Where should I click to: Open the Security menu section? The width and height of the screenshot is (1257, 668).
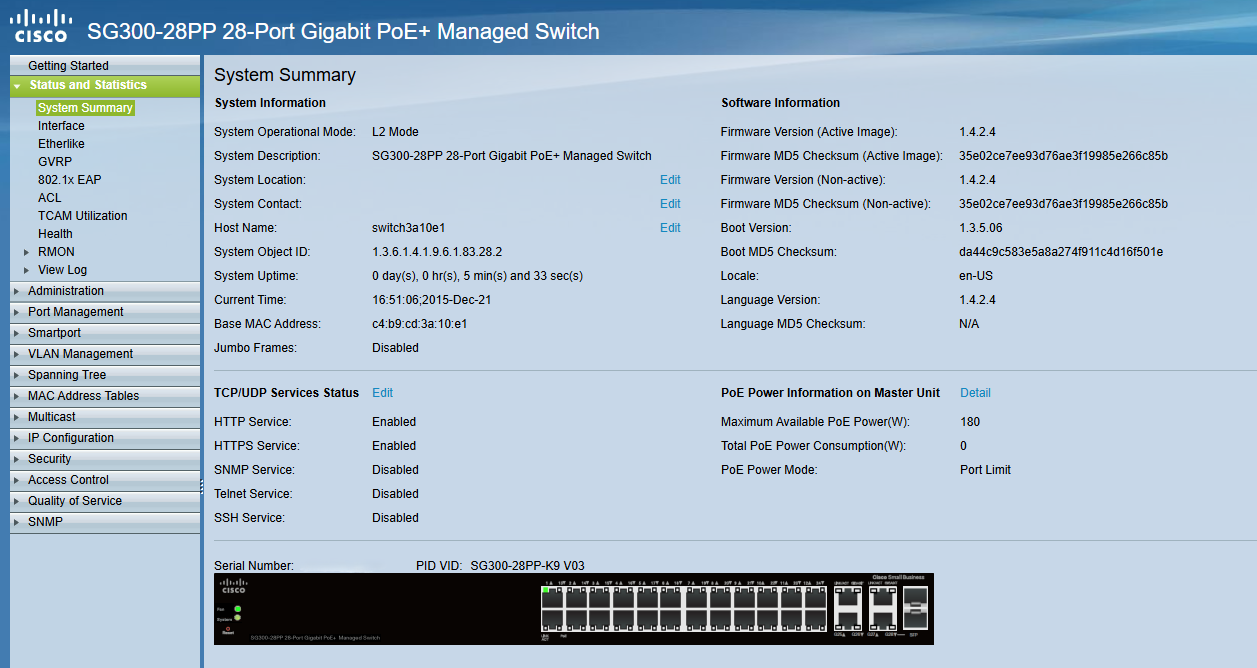[105, 459]
